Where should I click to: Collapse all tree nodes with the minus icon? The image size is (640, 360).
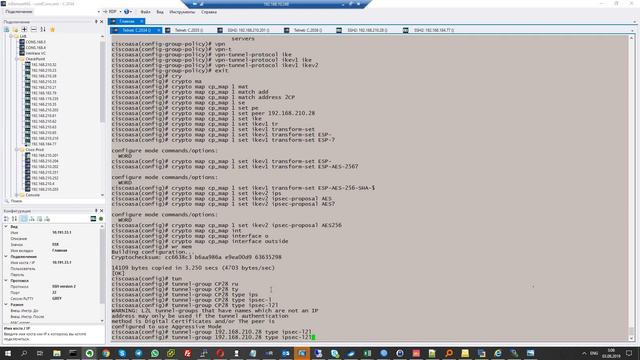[x=33, y=29]
